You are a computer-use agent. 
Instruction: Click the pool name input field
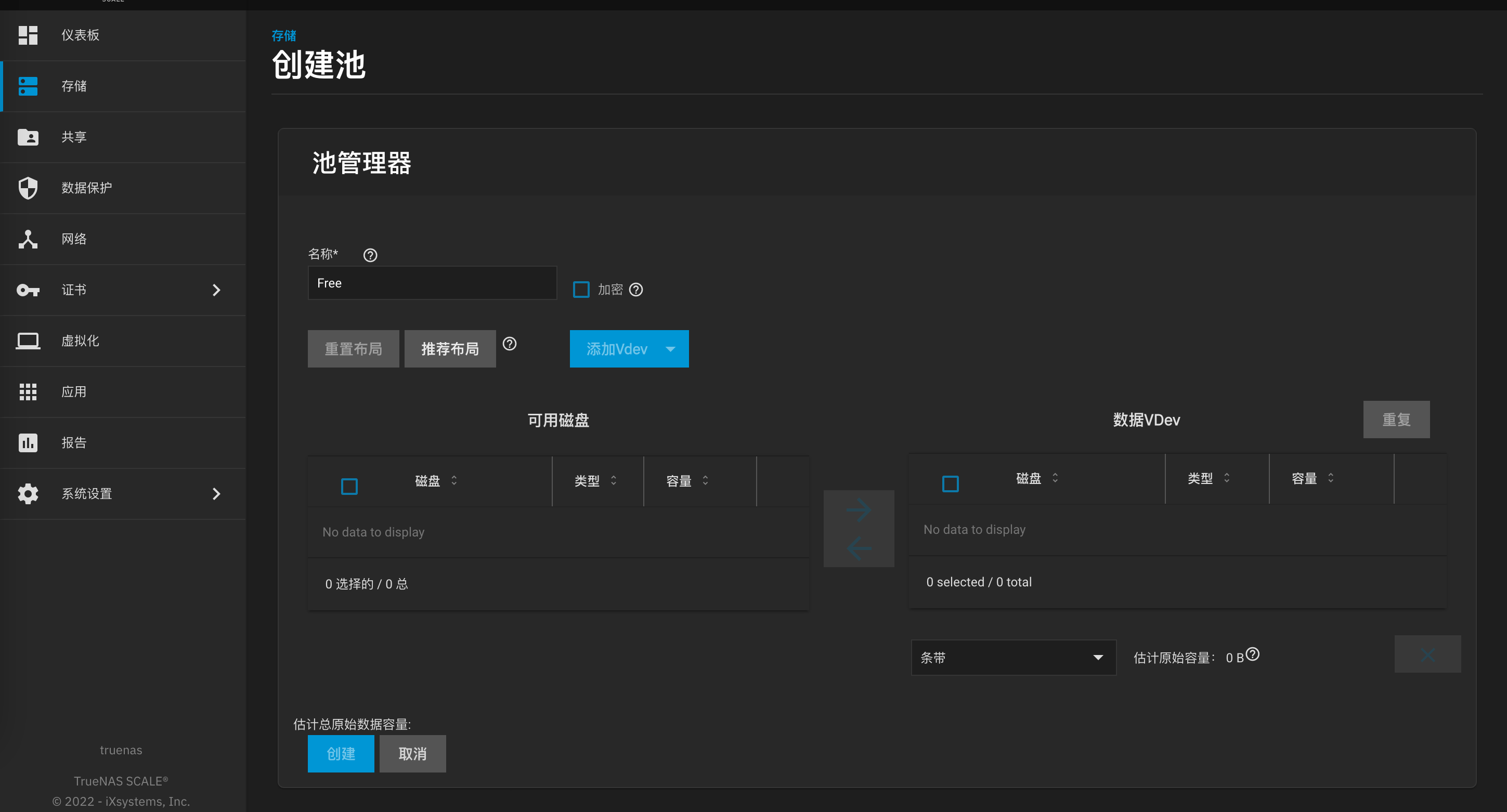432,283
